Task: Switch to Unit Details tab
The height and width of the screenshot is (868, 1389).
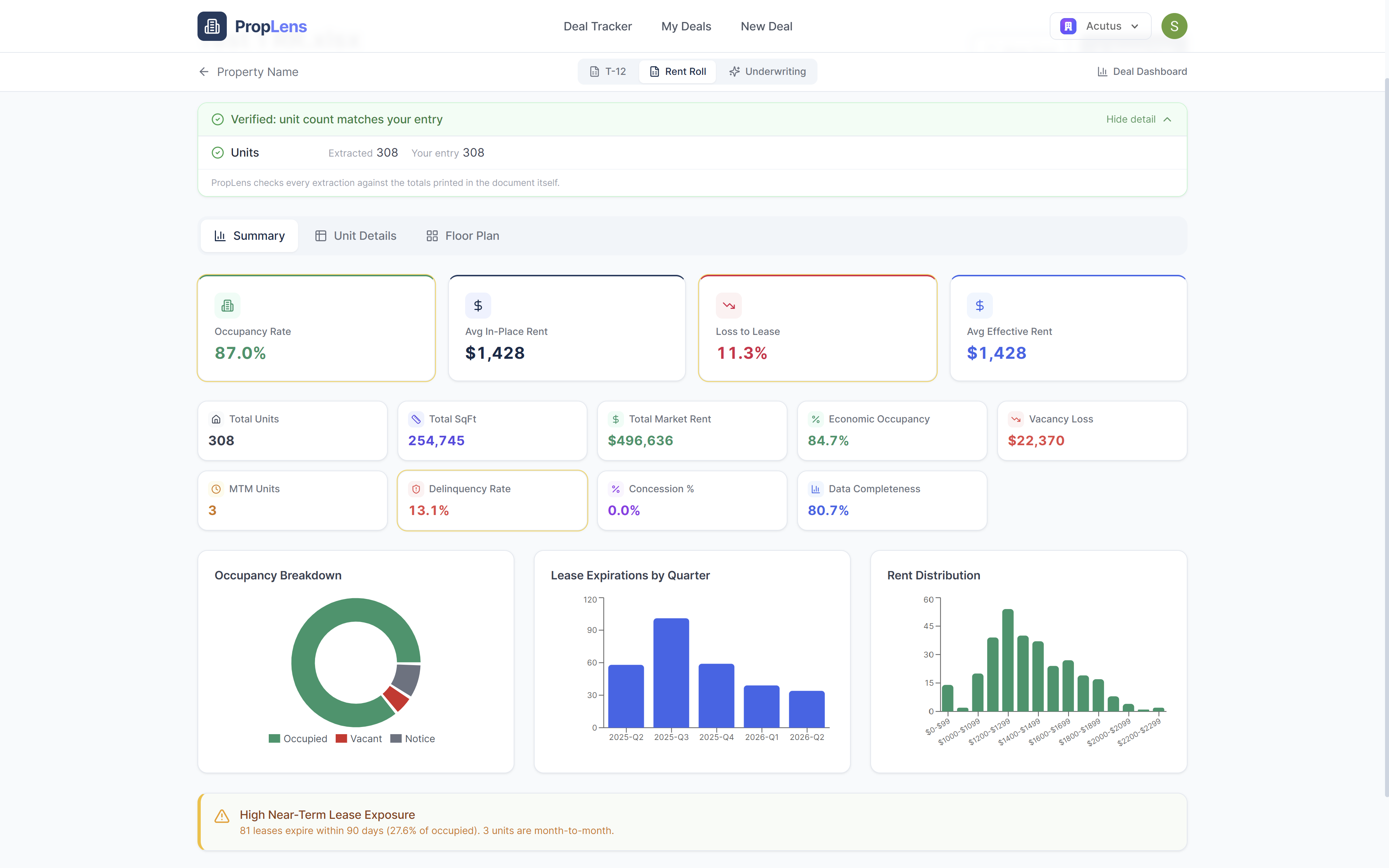Action: [356, 236]
